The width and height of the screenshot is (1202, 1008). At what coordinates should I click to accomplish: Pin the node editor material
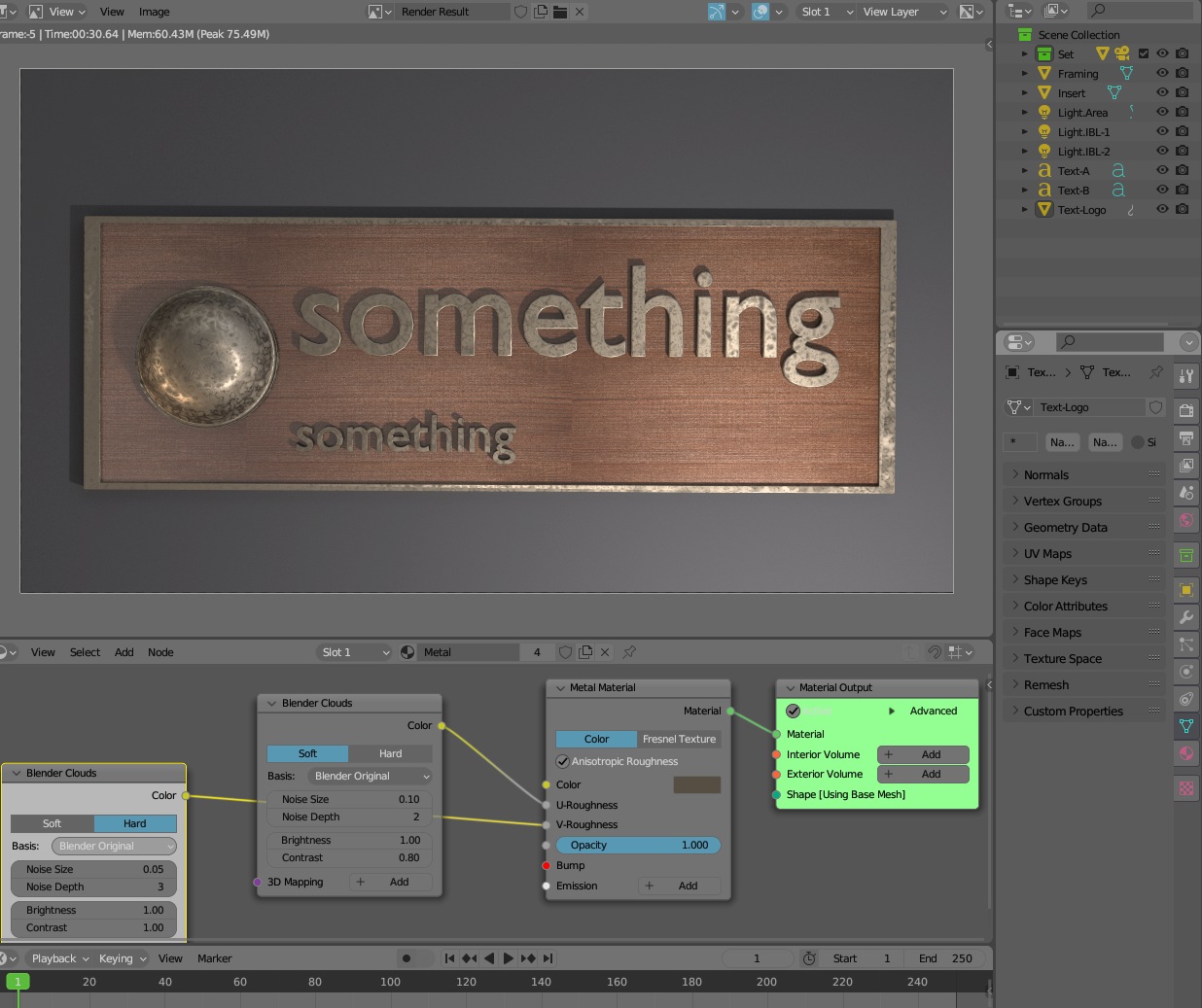tap(629, 652)
